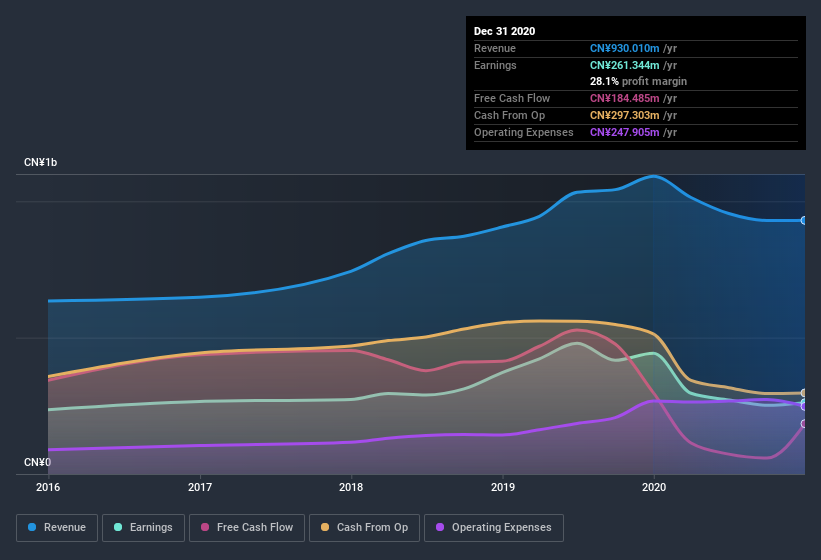Image resolution: width=821 pixels, height=560 pixels.
Task: Click the Operating Expenses label in tooltip
Action: tap(524, 132)
